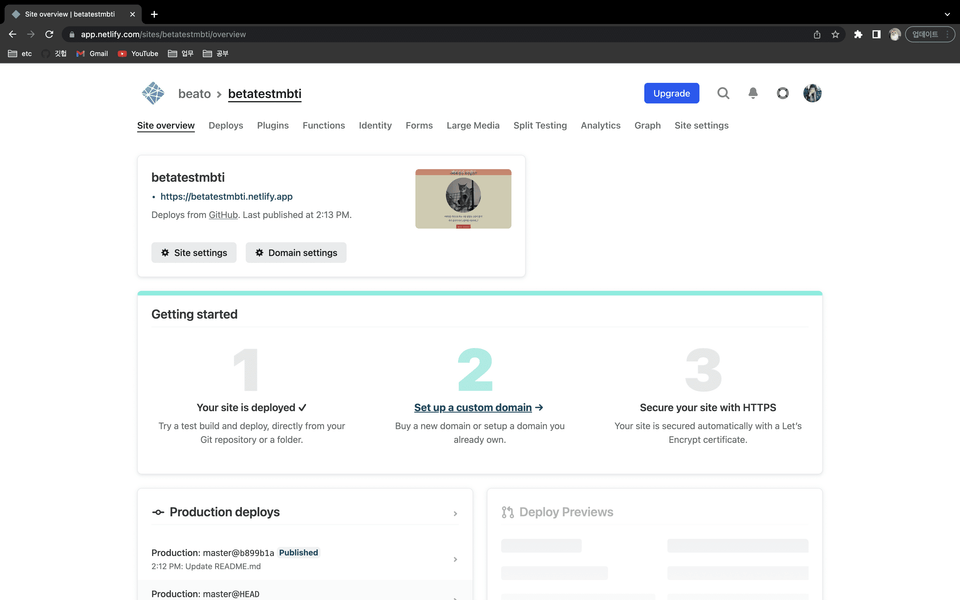
Task: Click the blue Upgrade button
Action: click(671, 93)
